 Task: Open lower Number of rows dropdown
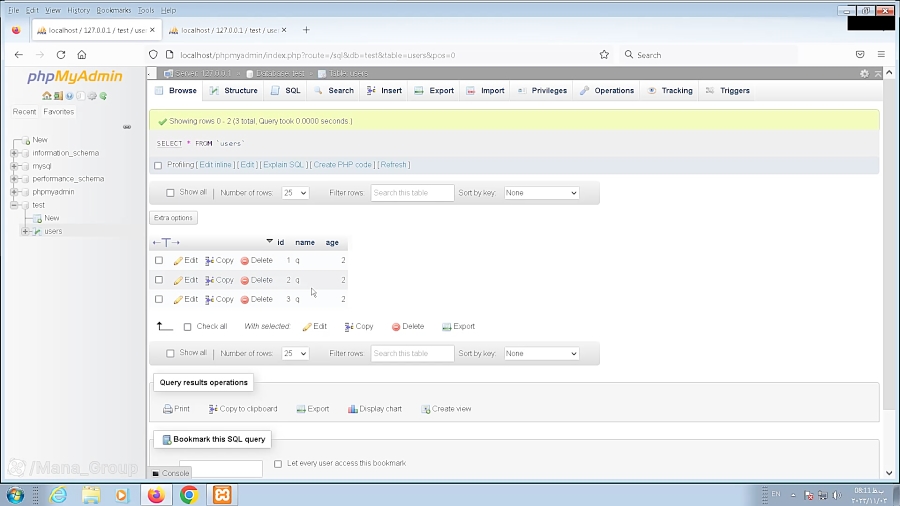(x=295, y=353)
